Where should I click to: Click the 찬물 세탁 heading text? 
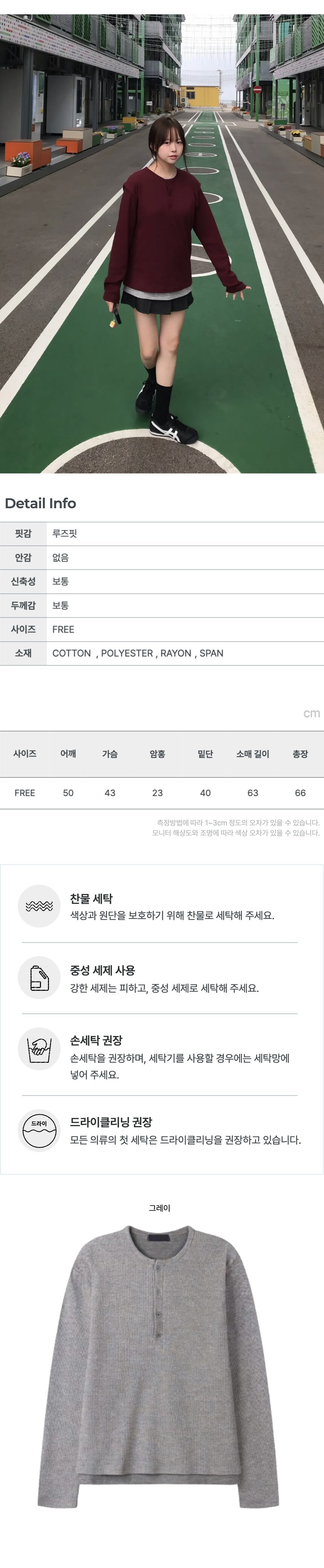(x=91, y=899)
